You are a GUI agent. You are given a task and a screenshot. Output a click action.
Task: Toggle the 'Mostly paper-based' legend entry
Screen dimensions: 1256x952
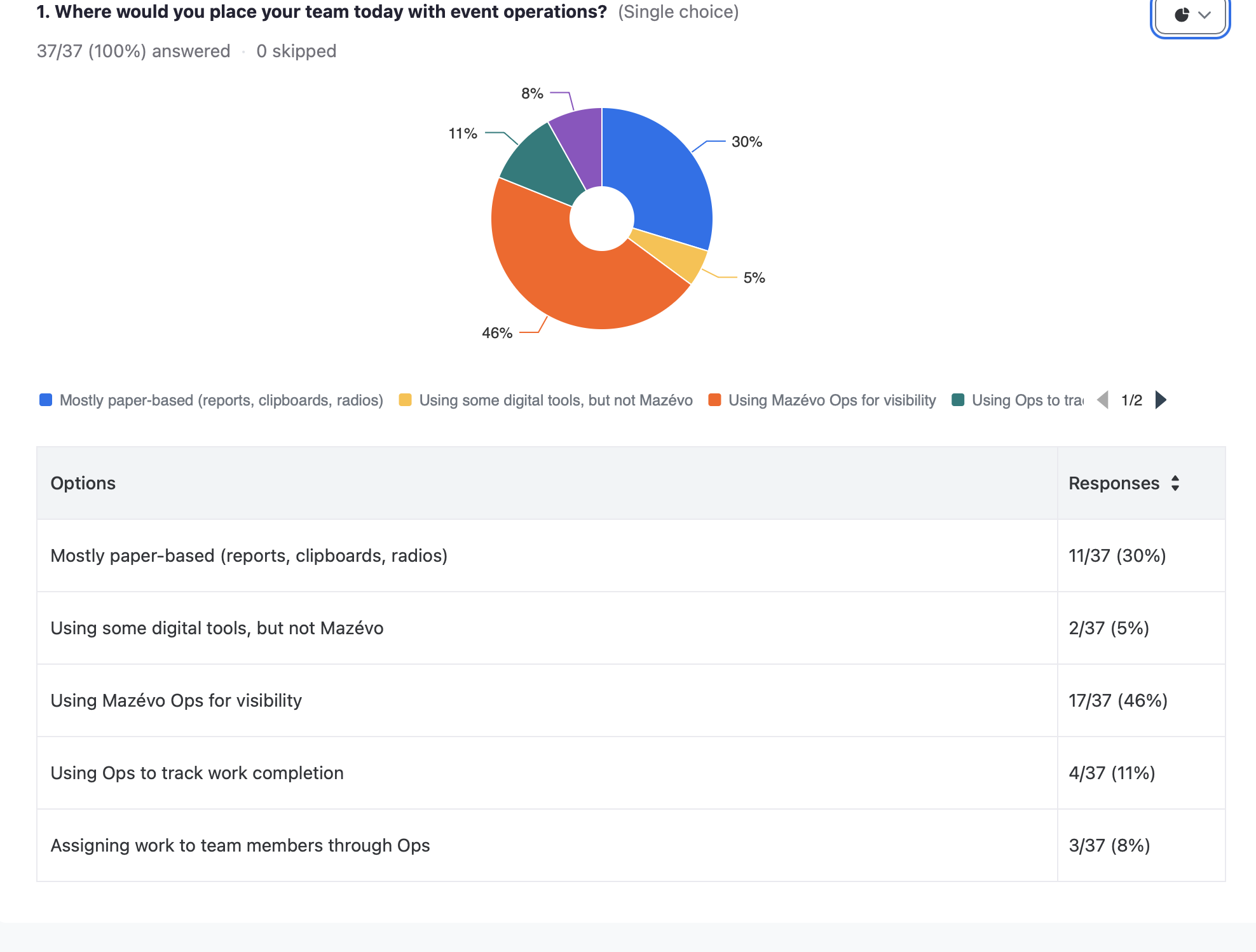(x=221, y=400)
